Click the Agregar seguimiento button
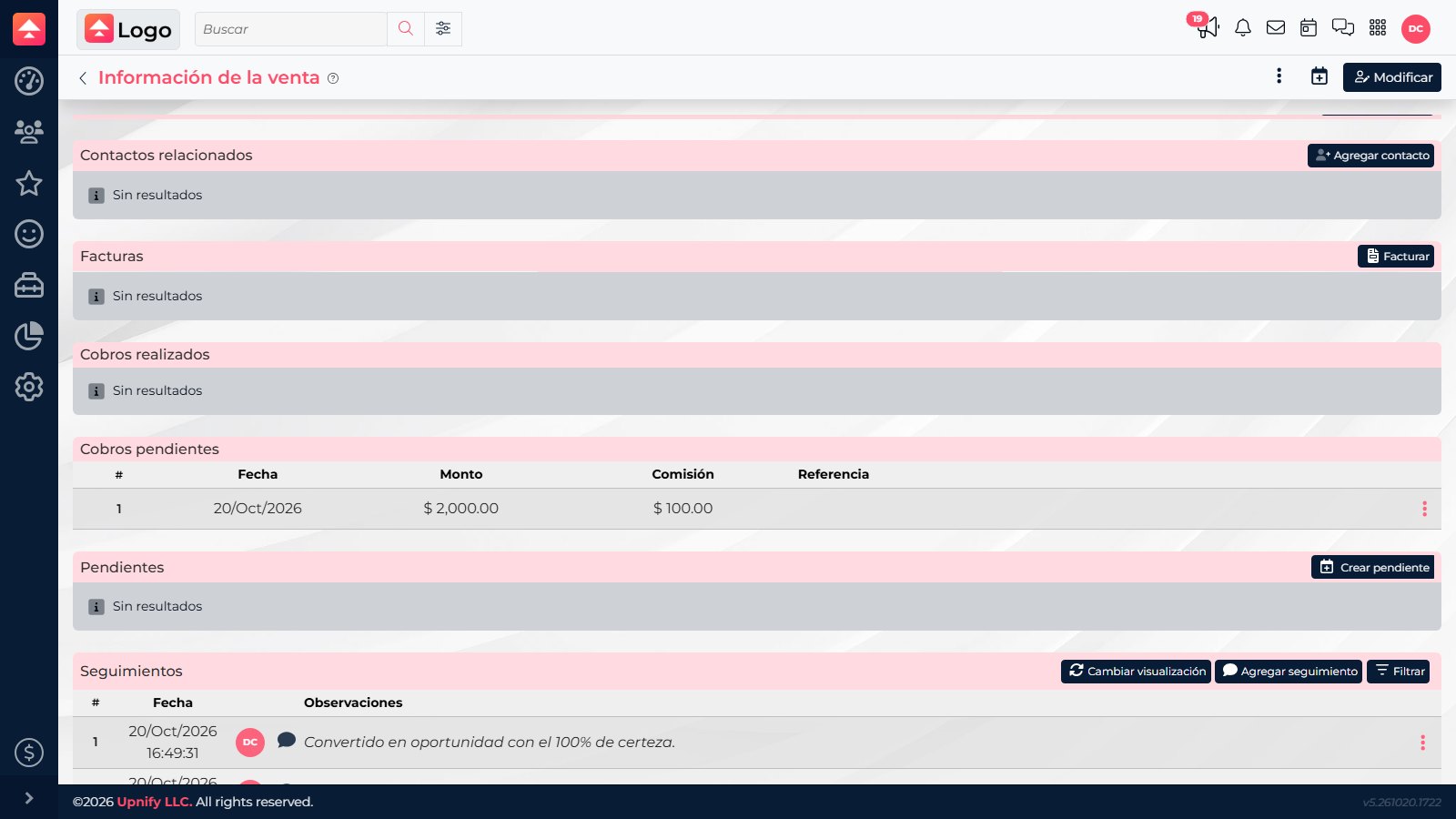 (1289, 672)
